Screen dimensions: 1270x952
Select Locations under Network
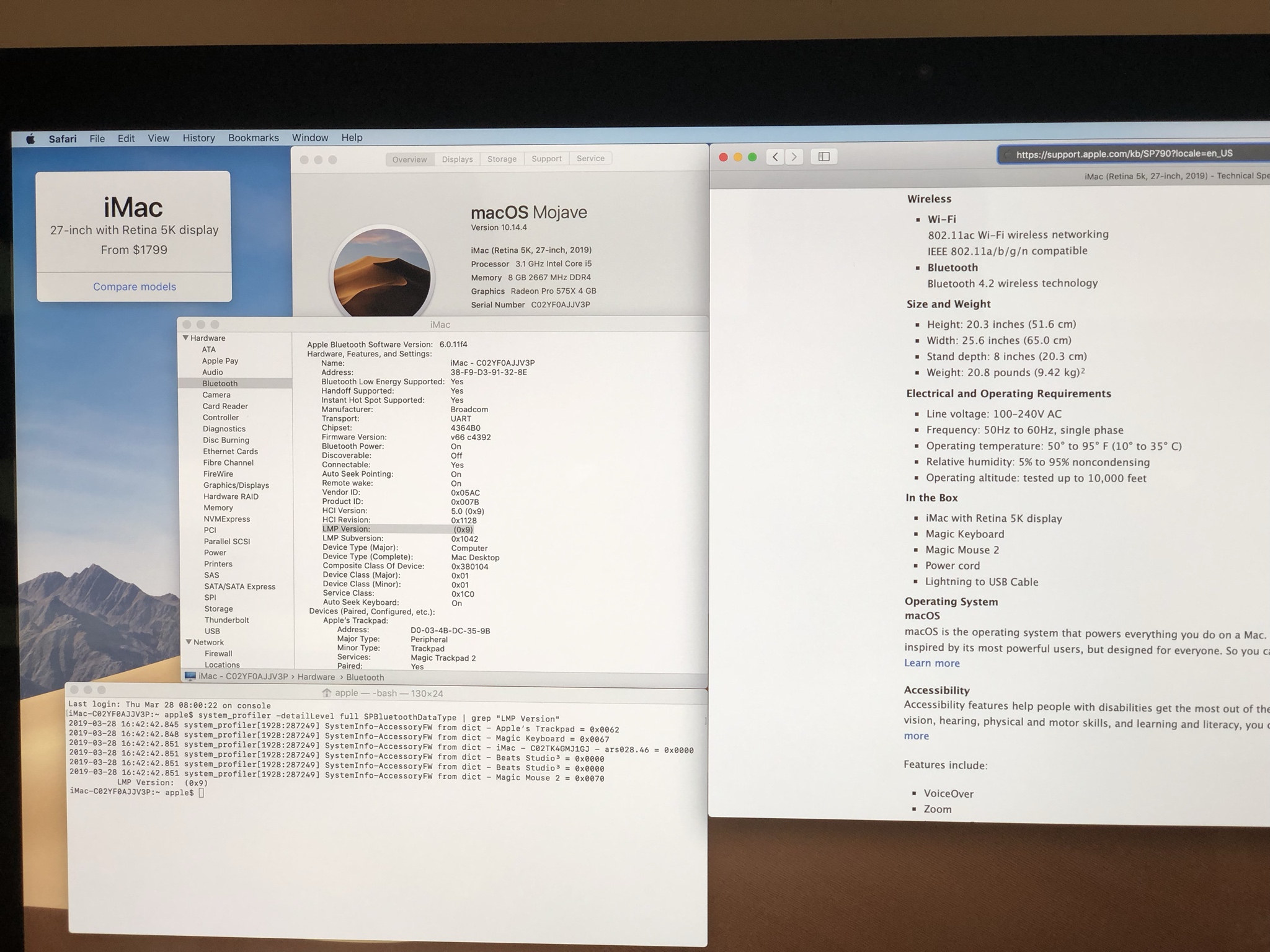click(222, 664)
